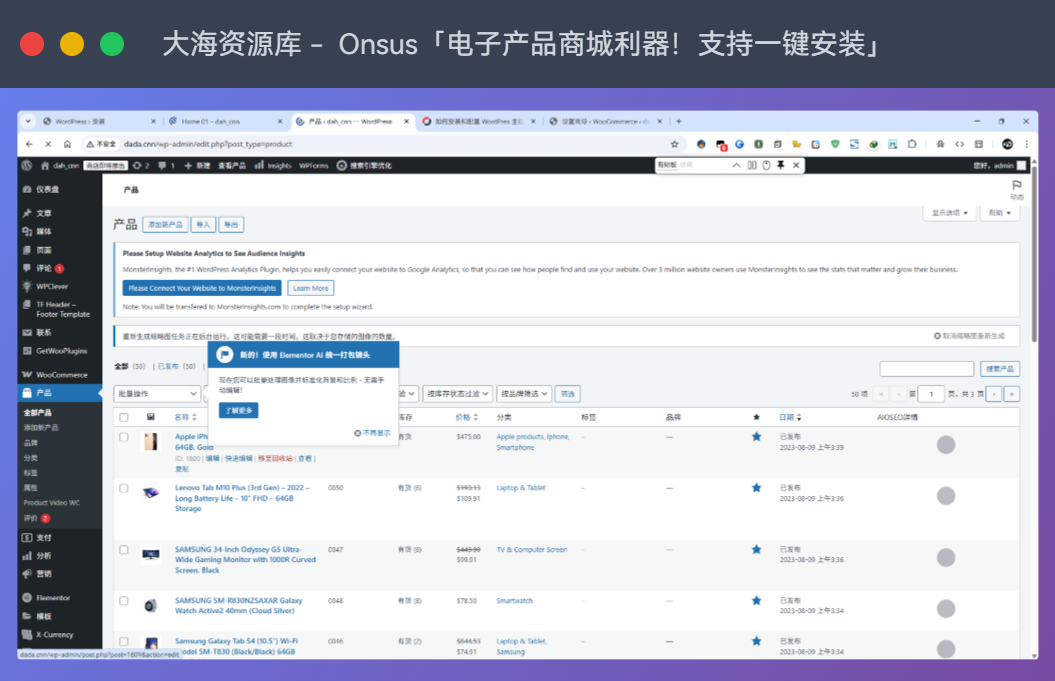Image resolution: width=1055 pixels, height=681 pixels.
Task: Toggle the select-all checkbox in table header
Action: [x=124, y=417]
